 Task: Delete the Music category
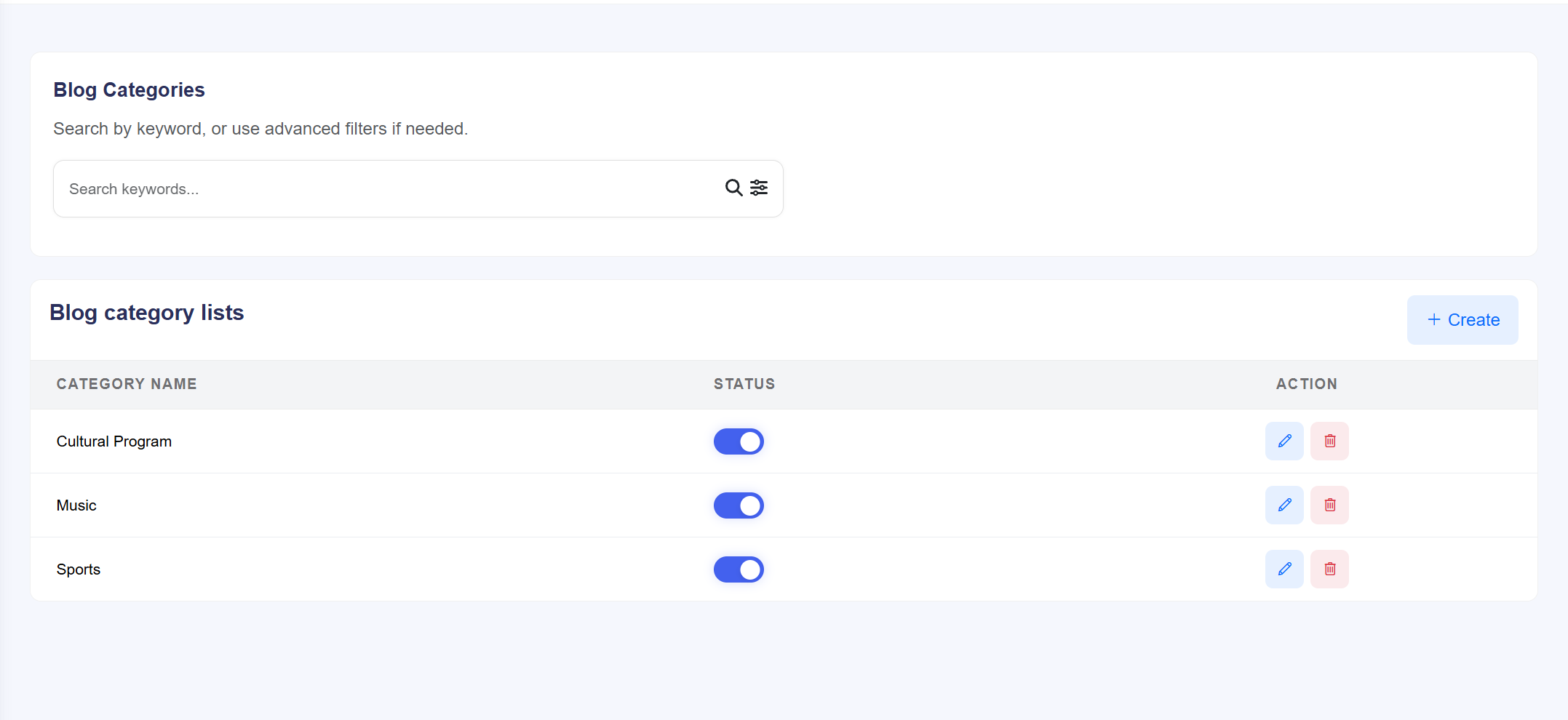point(1329,505)
